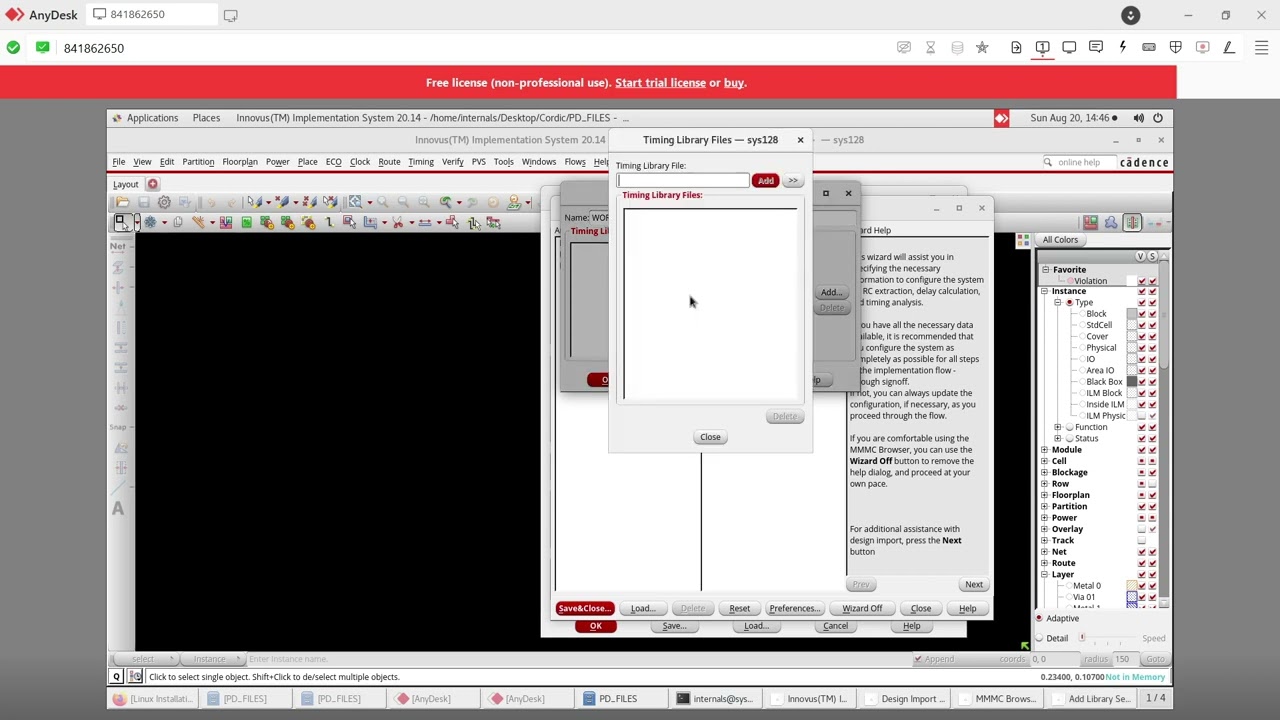This screenshot has width=1280, height=720.
Task: Open the Clock menu
Action: coord(360,162)
